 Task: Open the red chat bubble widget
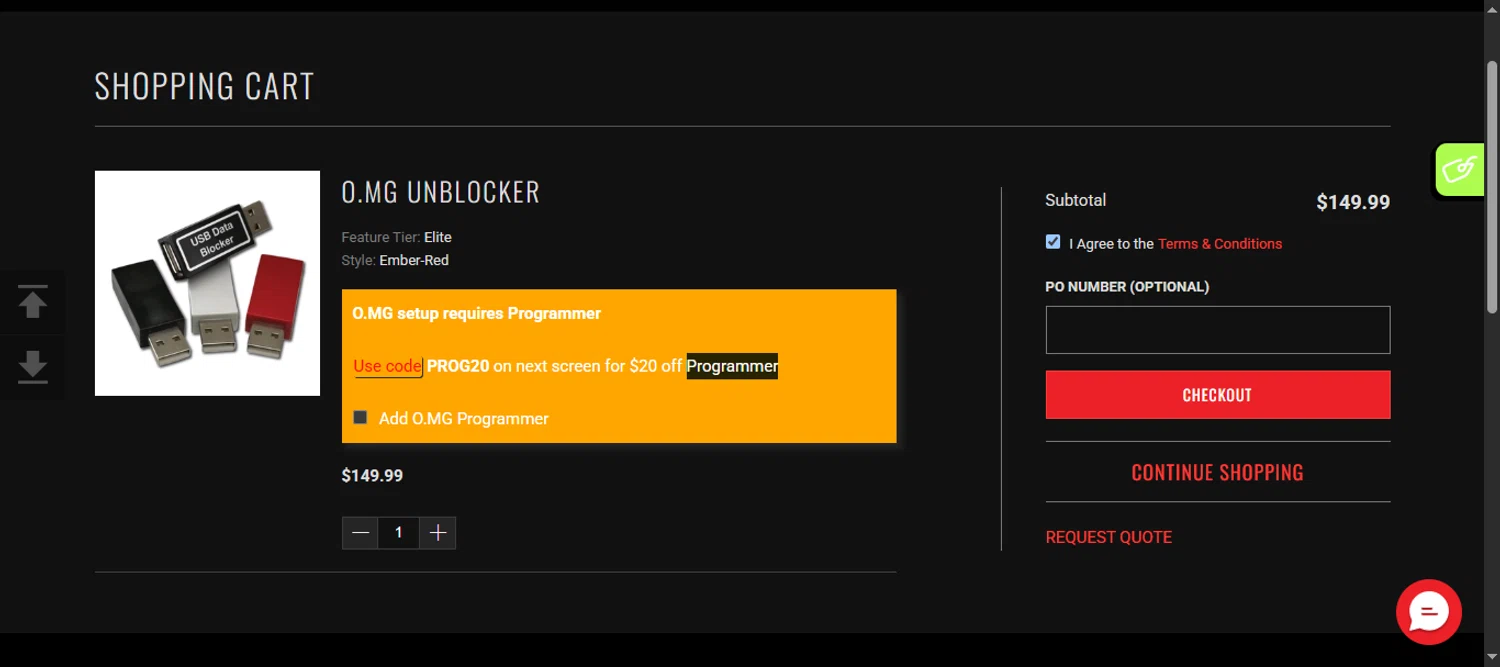tap(1429, 612)
